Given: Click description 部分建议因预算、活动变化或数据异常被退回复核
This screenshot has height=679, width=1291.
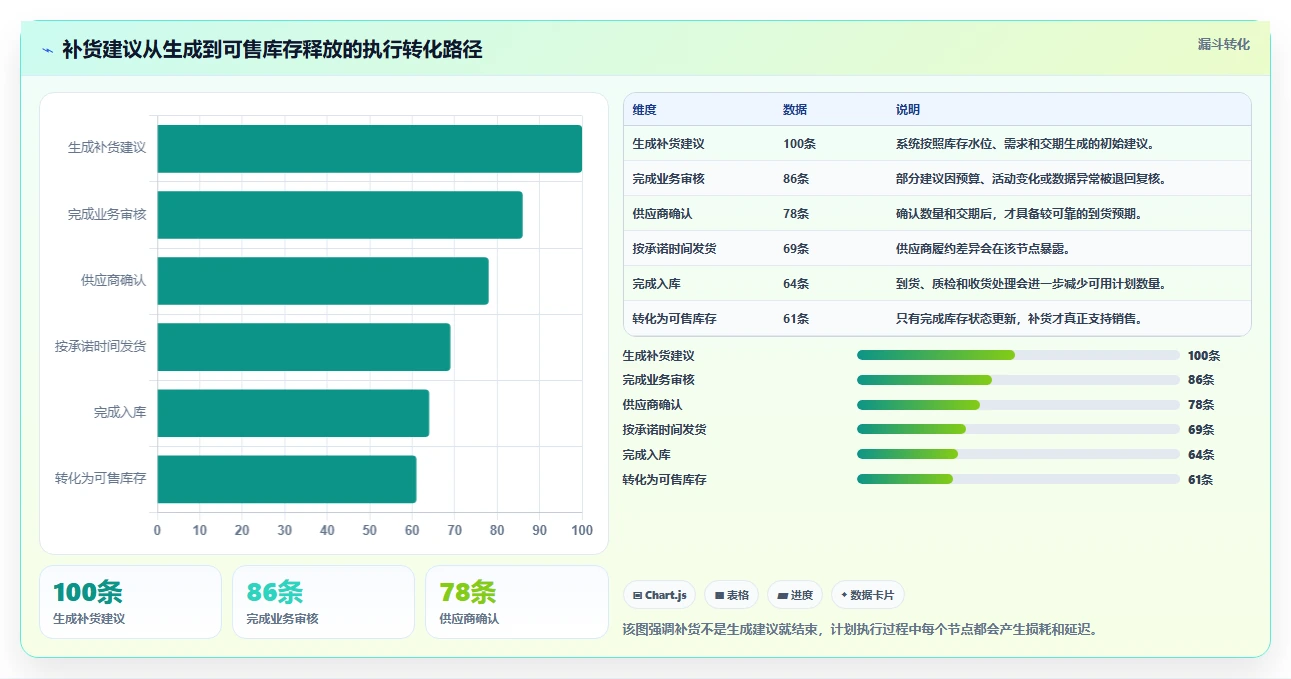Looking at the screenshot, I should [1032, 179].
